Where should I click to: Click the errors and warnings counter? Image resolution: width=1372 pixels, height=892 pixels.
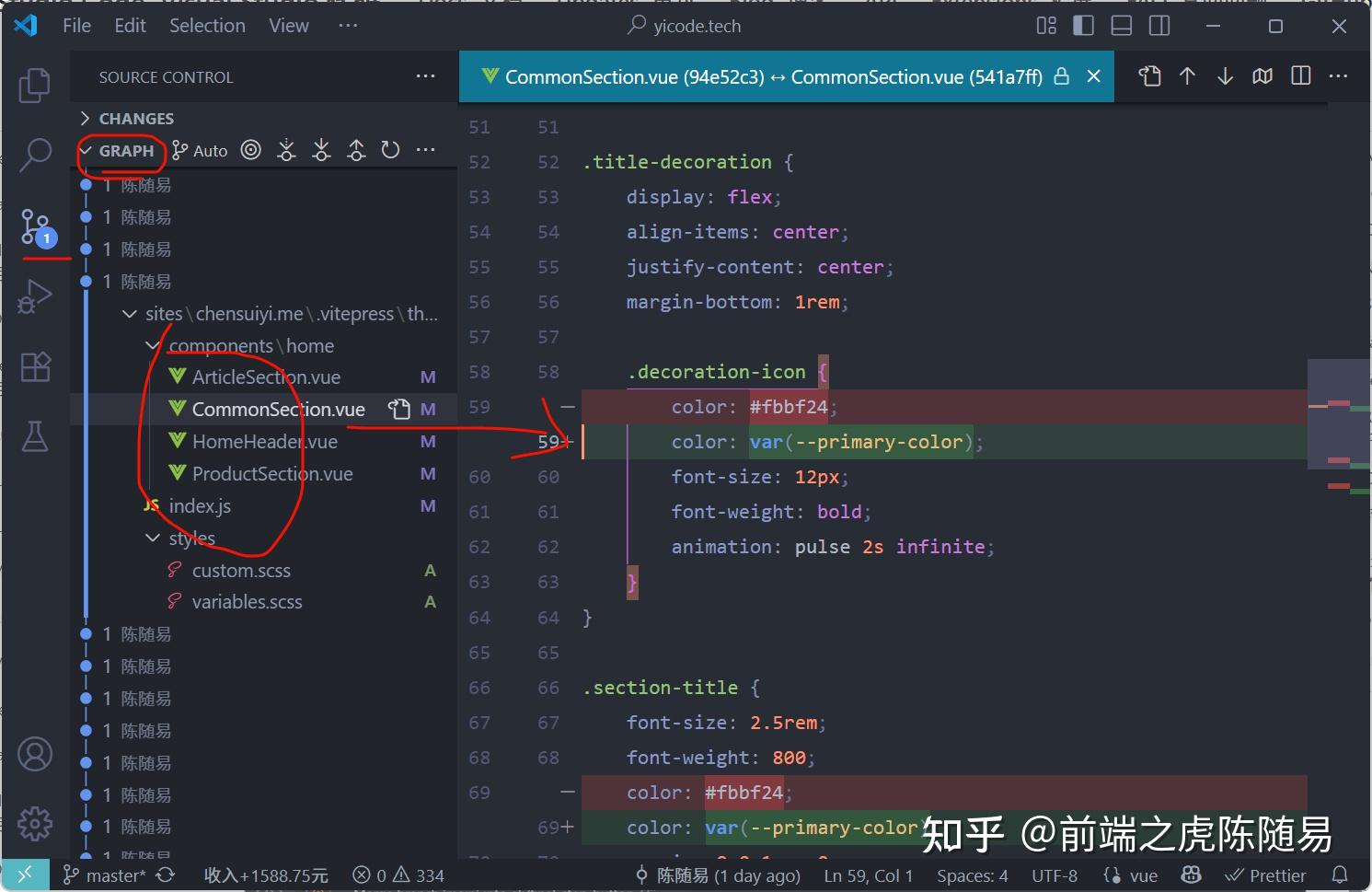(x=398, y=875)
